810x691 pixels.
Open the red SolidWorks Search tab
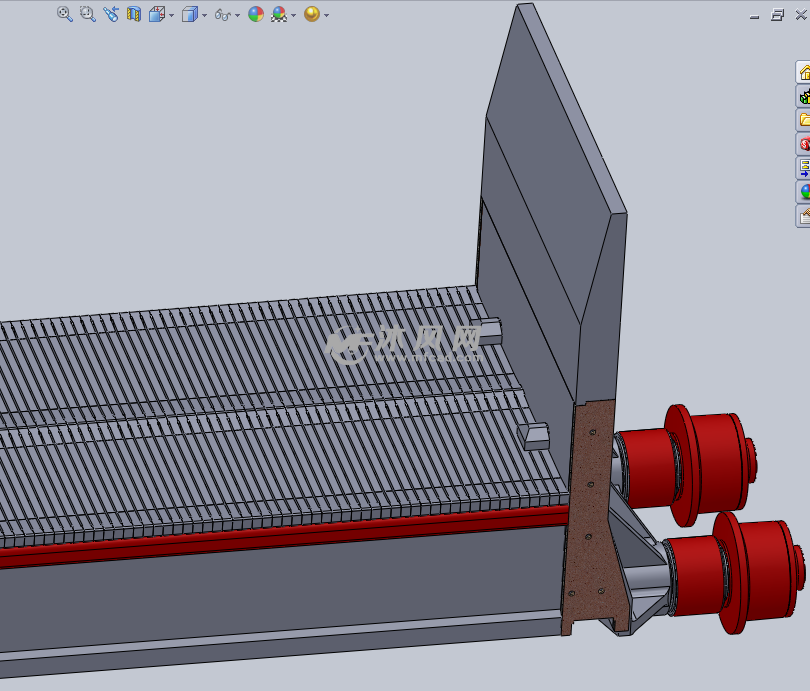point(803,144)
